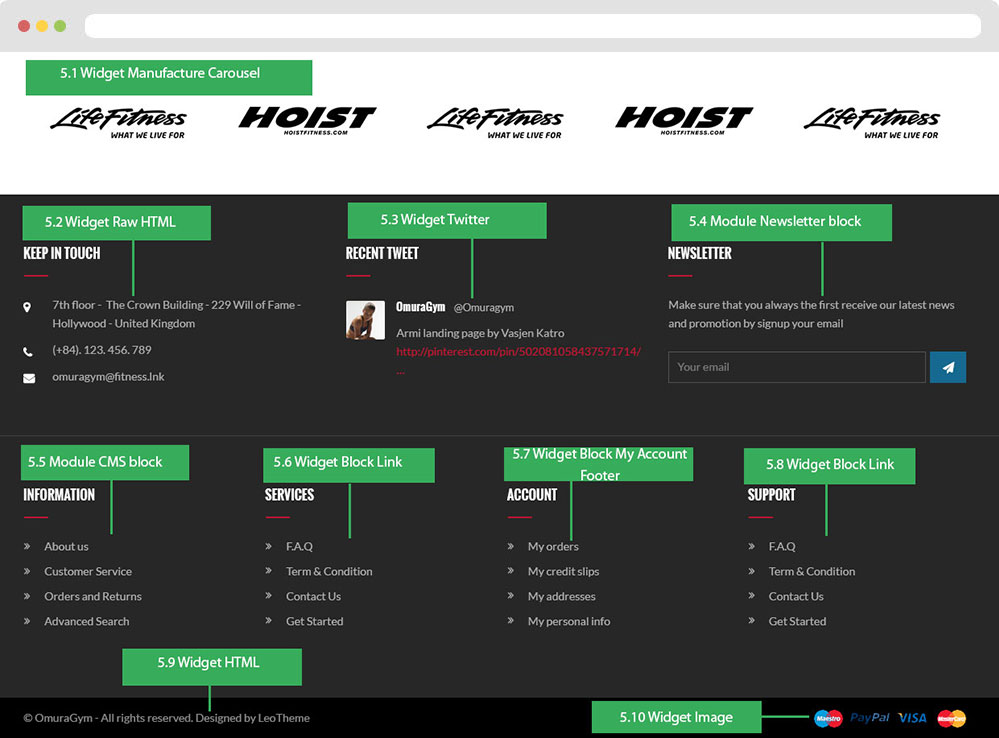Click the first HOIST brand logo
The height and width of the screenshot is (738, 999).
307,120
